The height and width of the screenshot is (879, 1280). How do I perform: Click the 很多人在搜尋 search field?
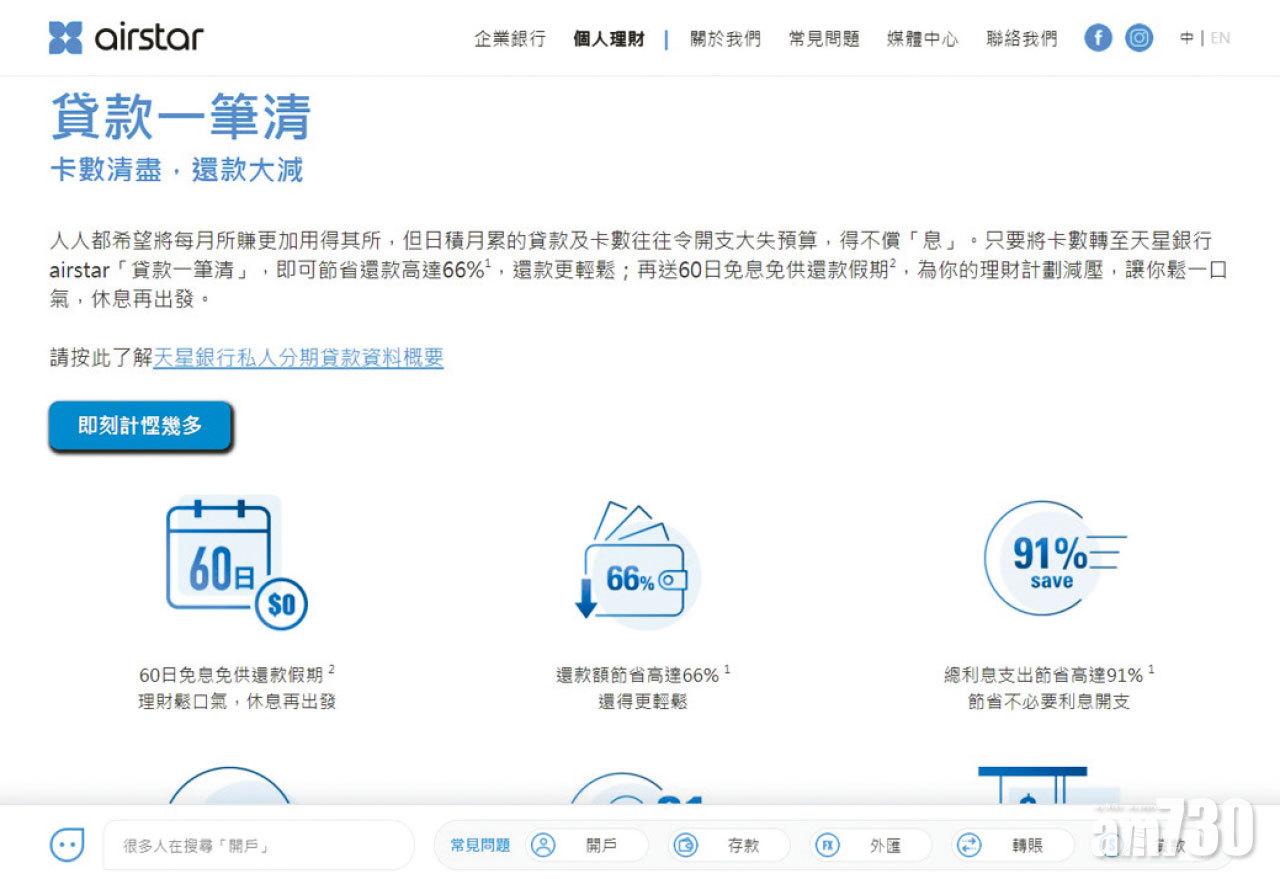click(258, 845)
